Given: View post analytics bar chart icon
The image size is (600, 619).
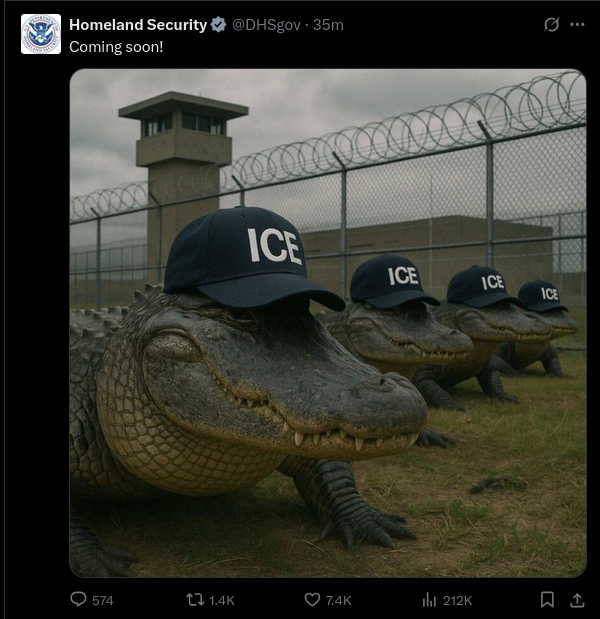Looking at the screenshot, I should click(429, 600).
